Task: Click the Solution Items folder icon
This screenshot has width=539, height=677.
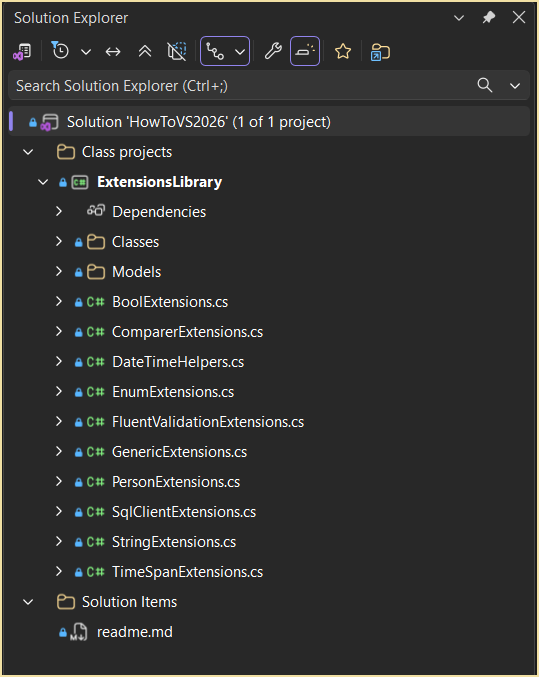Action: (66, 602)
